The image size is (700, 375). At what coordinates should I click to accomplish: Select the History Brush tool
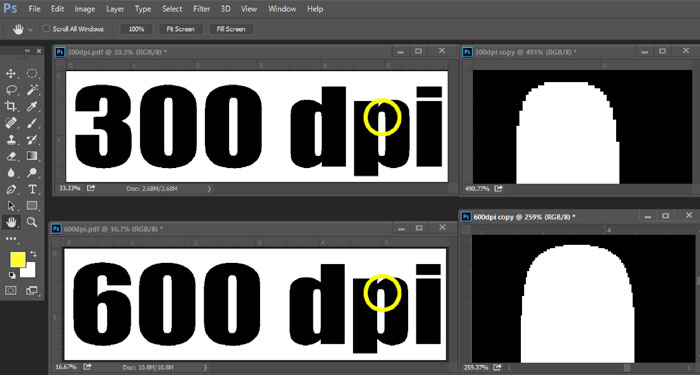point(32,139)
